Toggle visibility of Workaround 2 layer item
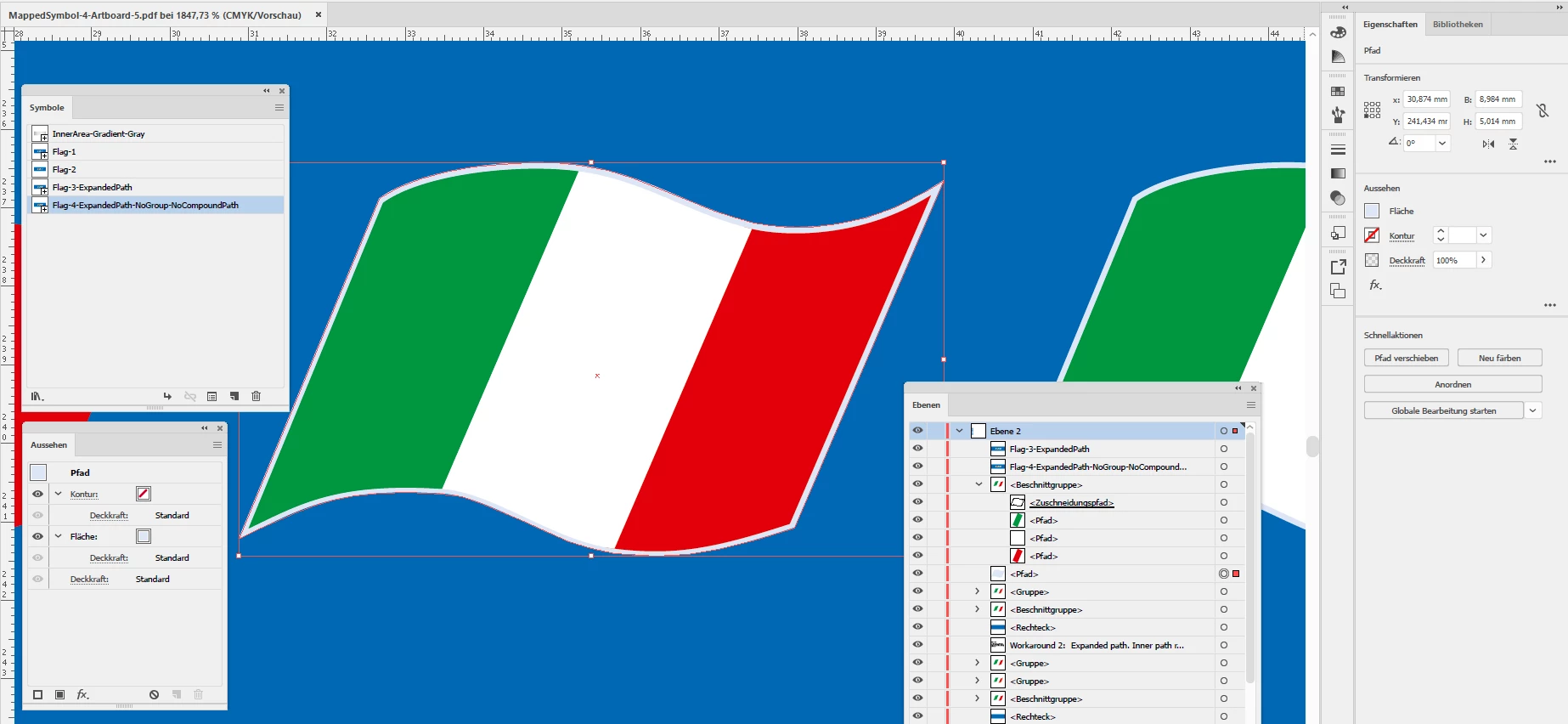 [917, 644]
